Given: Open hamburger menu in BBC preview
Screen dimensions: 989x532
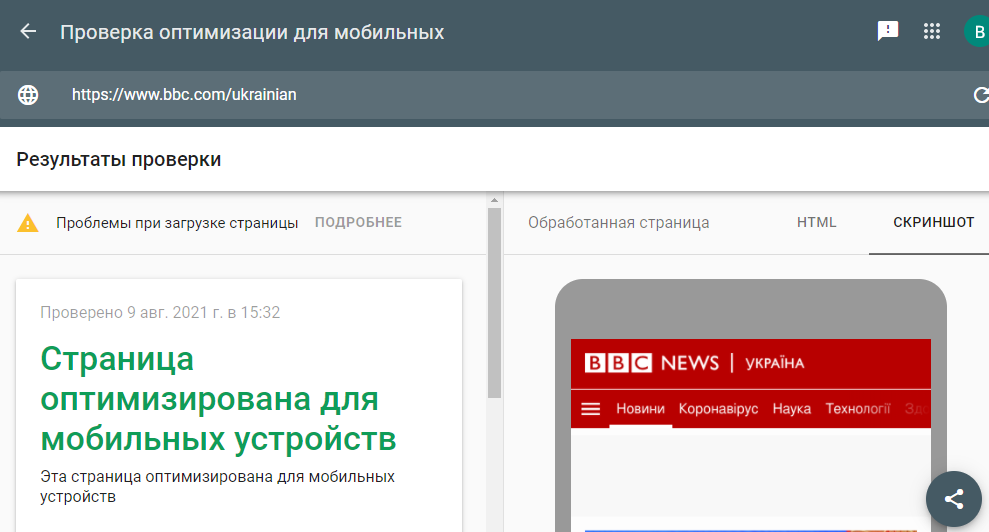Looking at the screenshot, I should click(590, 409).
